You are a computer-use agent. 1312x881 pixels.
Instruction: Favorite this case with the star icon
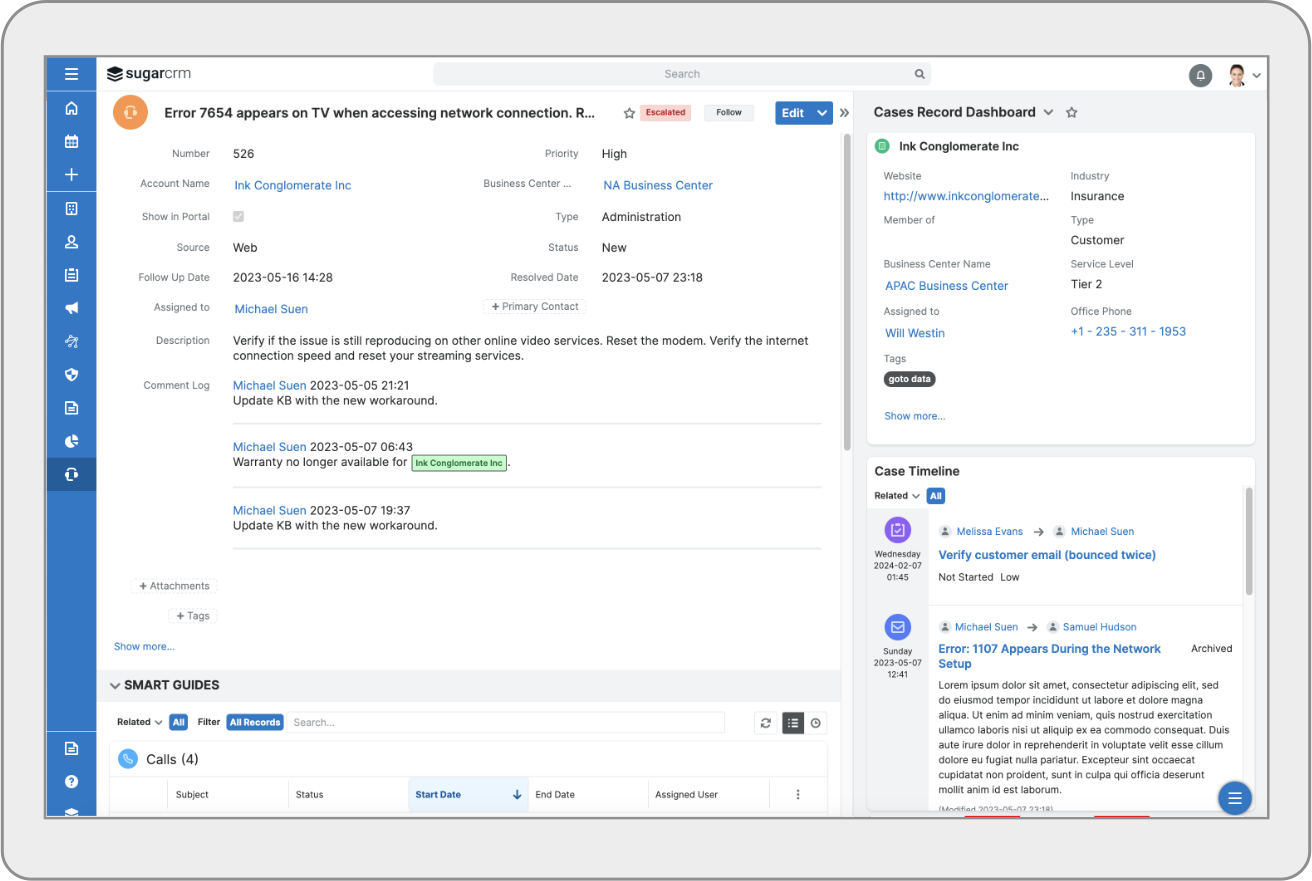[629, 113]
